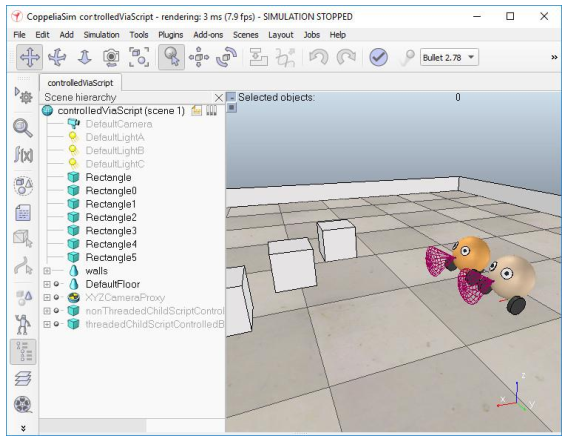The height and width of the screenshot is (442, 570).
Task: Open the simulation settings gear icon
Action: (x=23, y=95)
